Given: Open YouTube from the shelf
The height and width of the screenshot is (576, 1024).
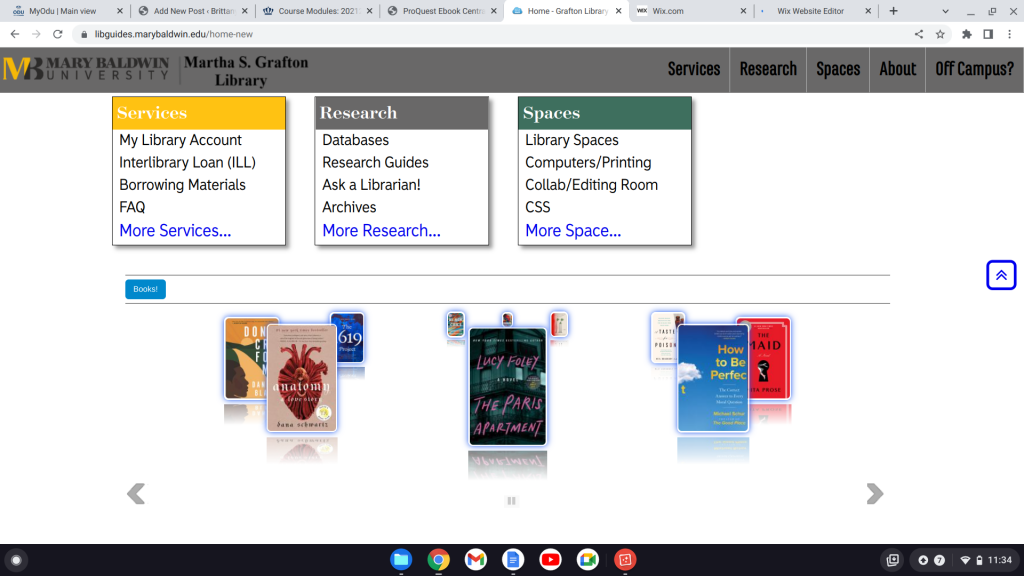Looking at the screenshot, I should point(550,560).
